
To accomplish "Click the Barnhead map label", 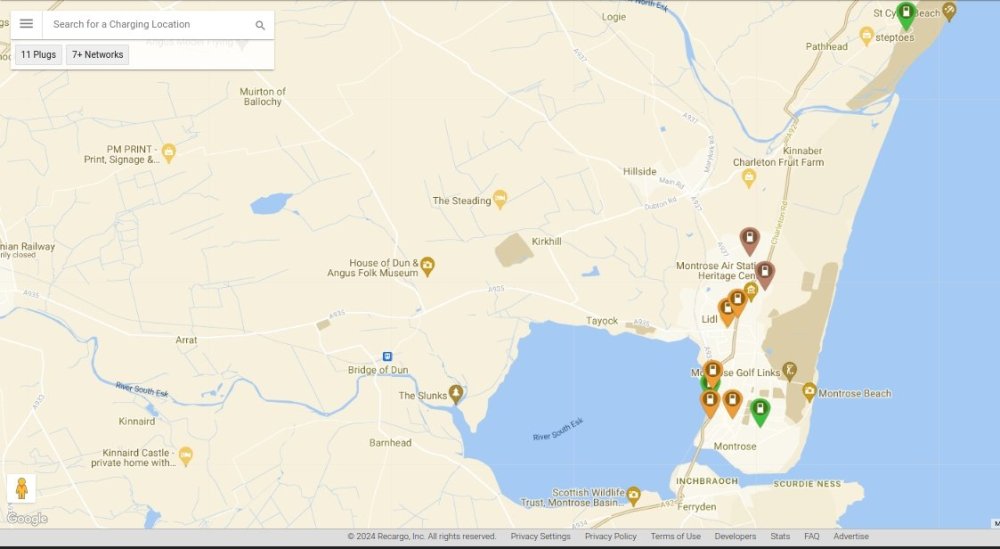I will [390, 443].
